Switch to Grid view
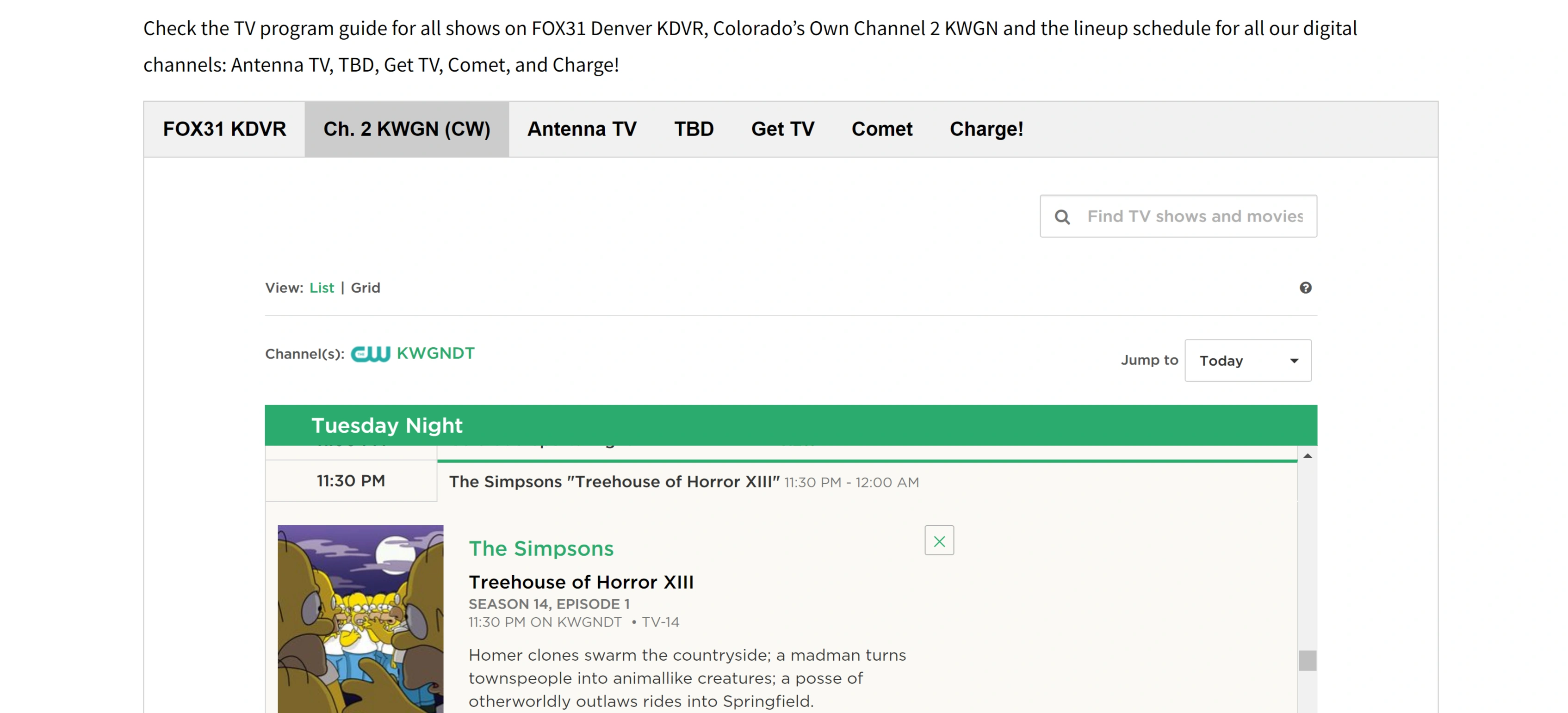 (x=365, y=288)
